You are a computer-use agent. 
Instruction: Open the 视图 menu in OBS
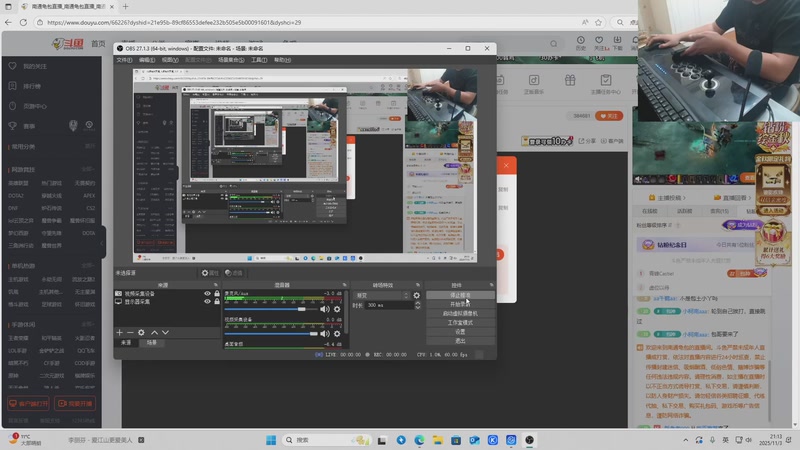click(x=170, y=60)
